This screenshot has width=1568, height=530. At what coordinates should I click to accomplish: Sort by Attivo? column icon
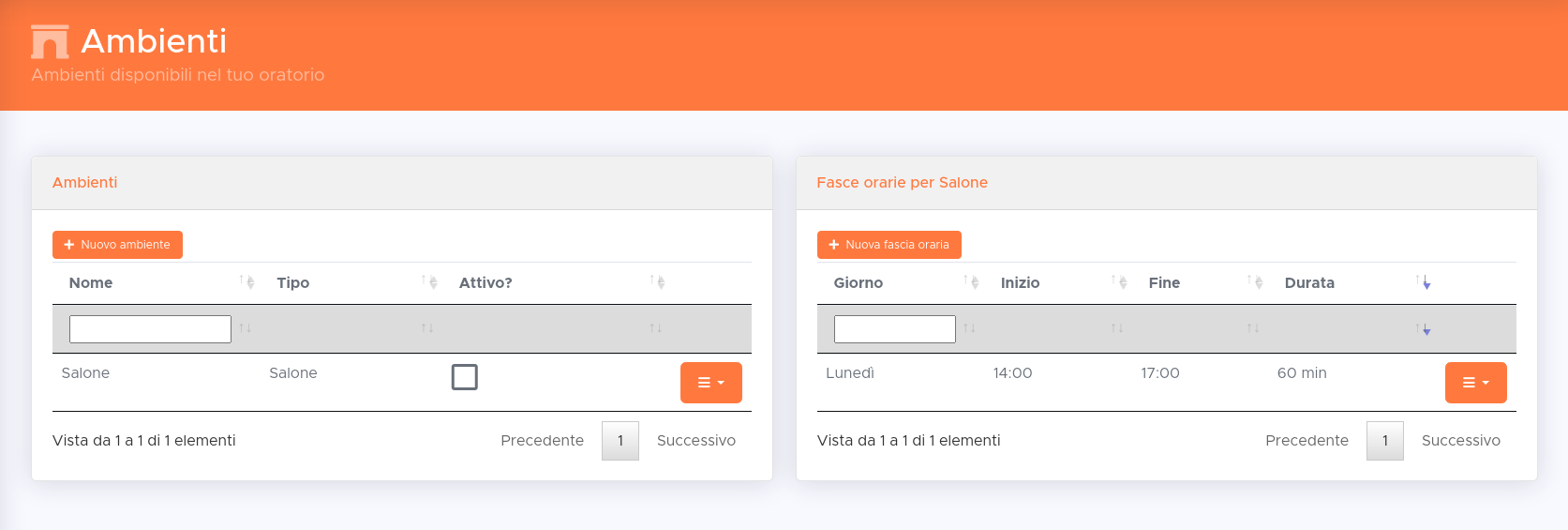pos(657,282)
